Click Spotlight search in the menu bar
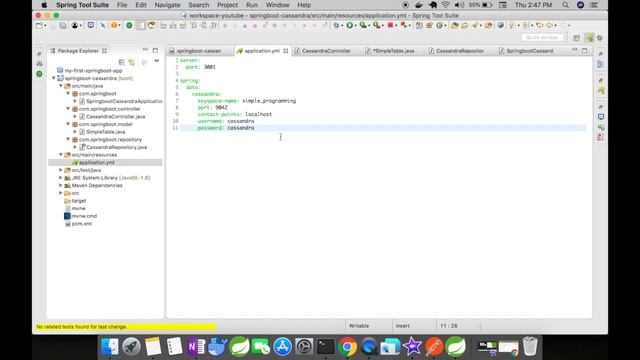Image resolution: width=640 pixels, height=360 pixels. (565, 5)
